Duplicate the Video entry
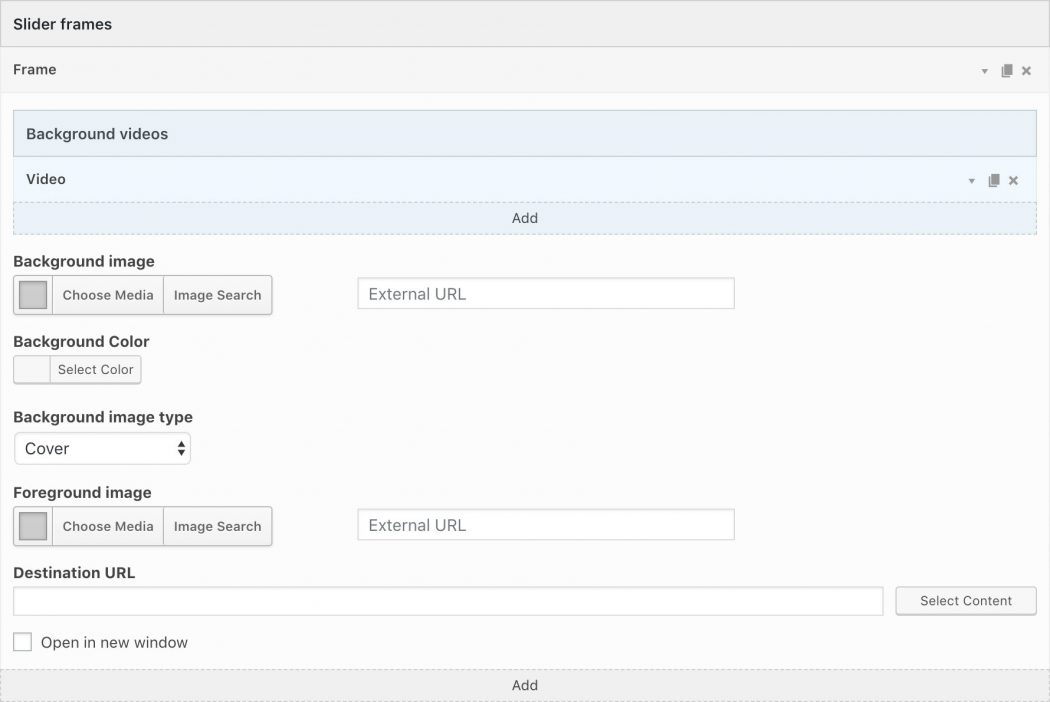 (x=993, y=179)
